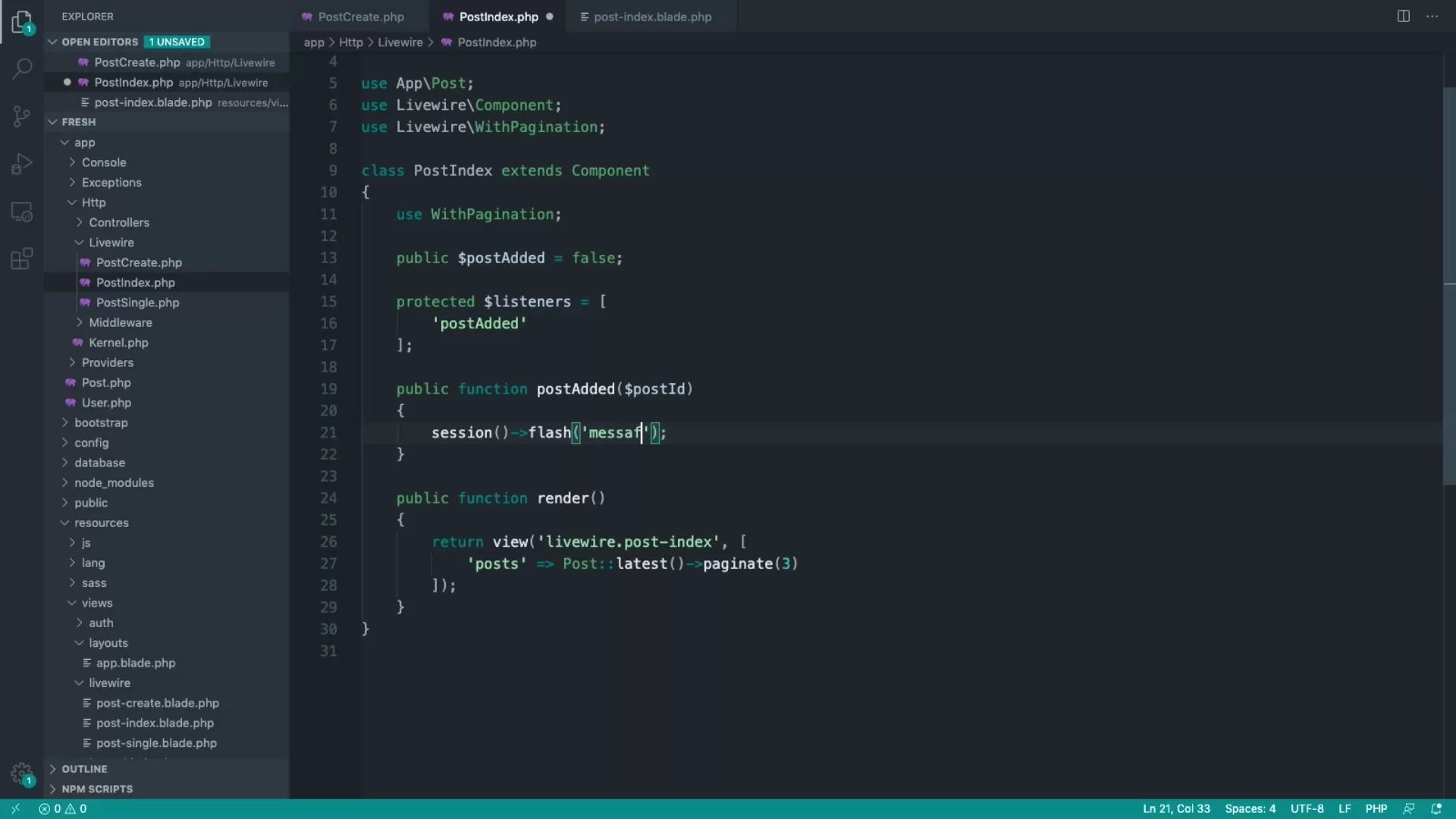Click the notifications bell in the status bar
The image size is (1456, 819).
click(1438, 808)
